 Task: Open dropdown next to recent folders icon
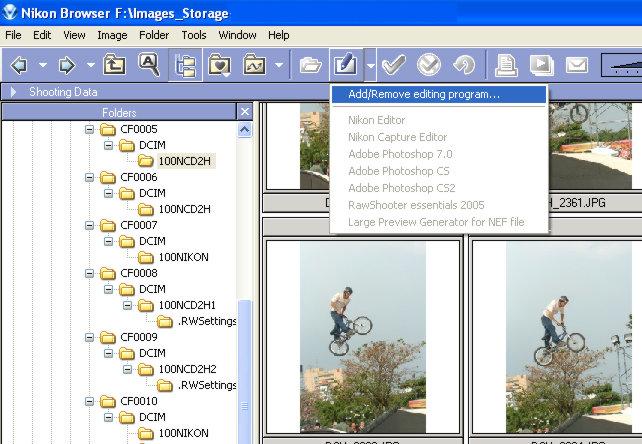point(279,65)
